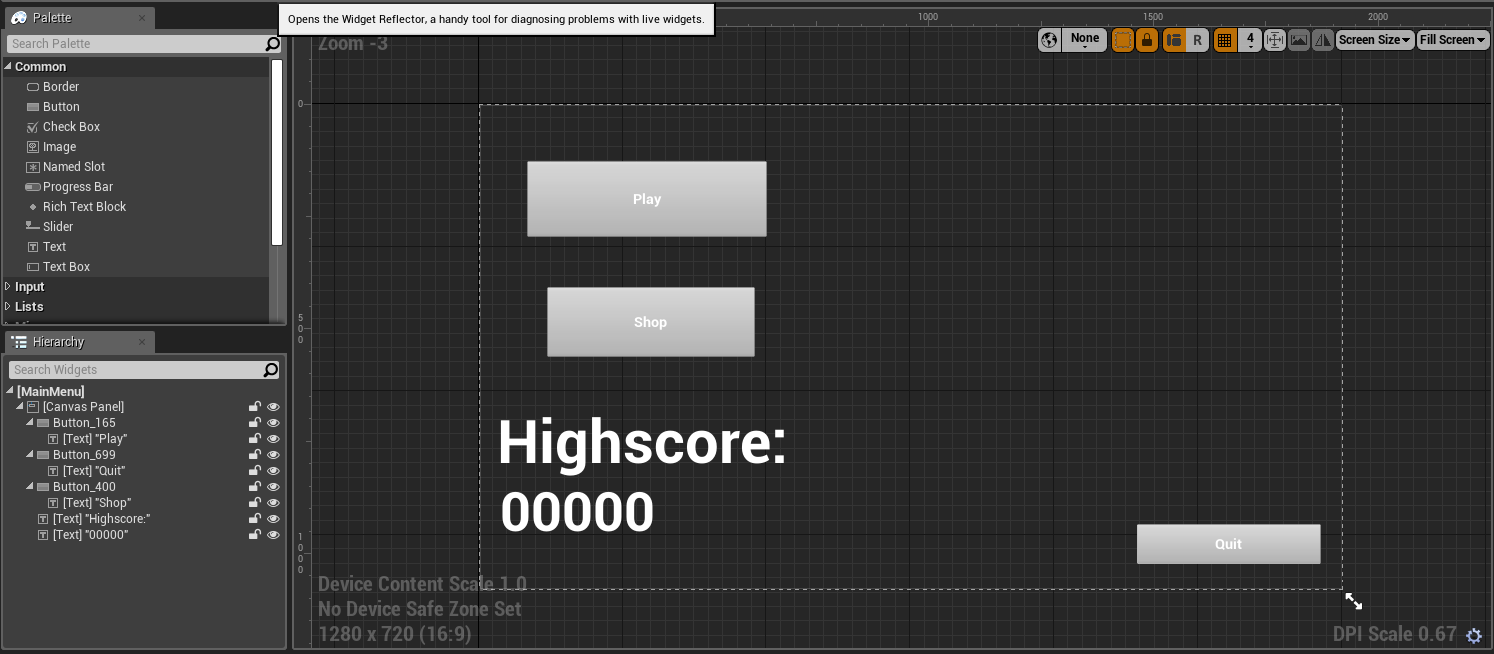The image size is (1494, 654).
Task: Toggle grid snapping icon in designer toolbar
Action: [x=1224, y=40]
